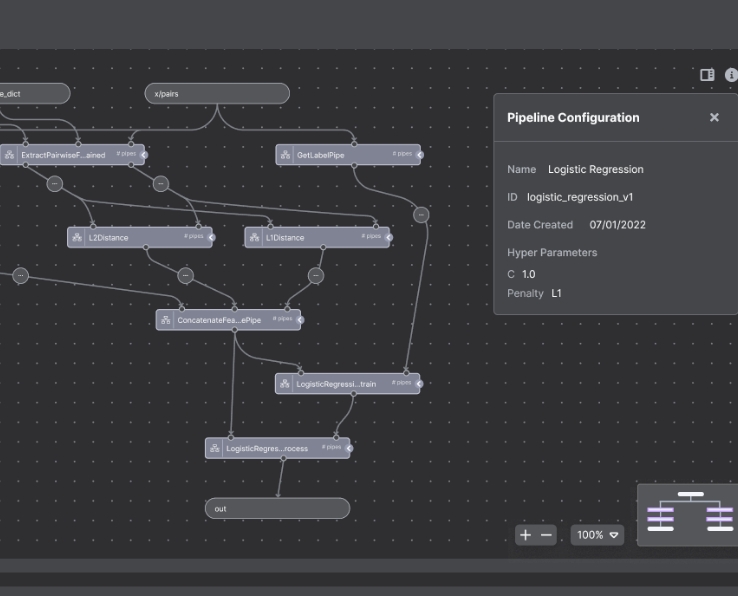Screen dimensions: 738x597
Task: Click the zoom out minus button
Action: [x=547, y=535]
